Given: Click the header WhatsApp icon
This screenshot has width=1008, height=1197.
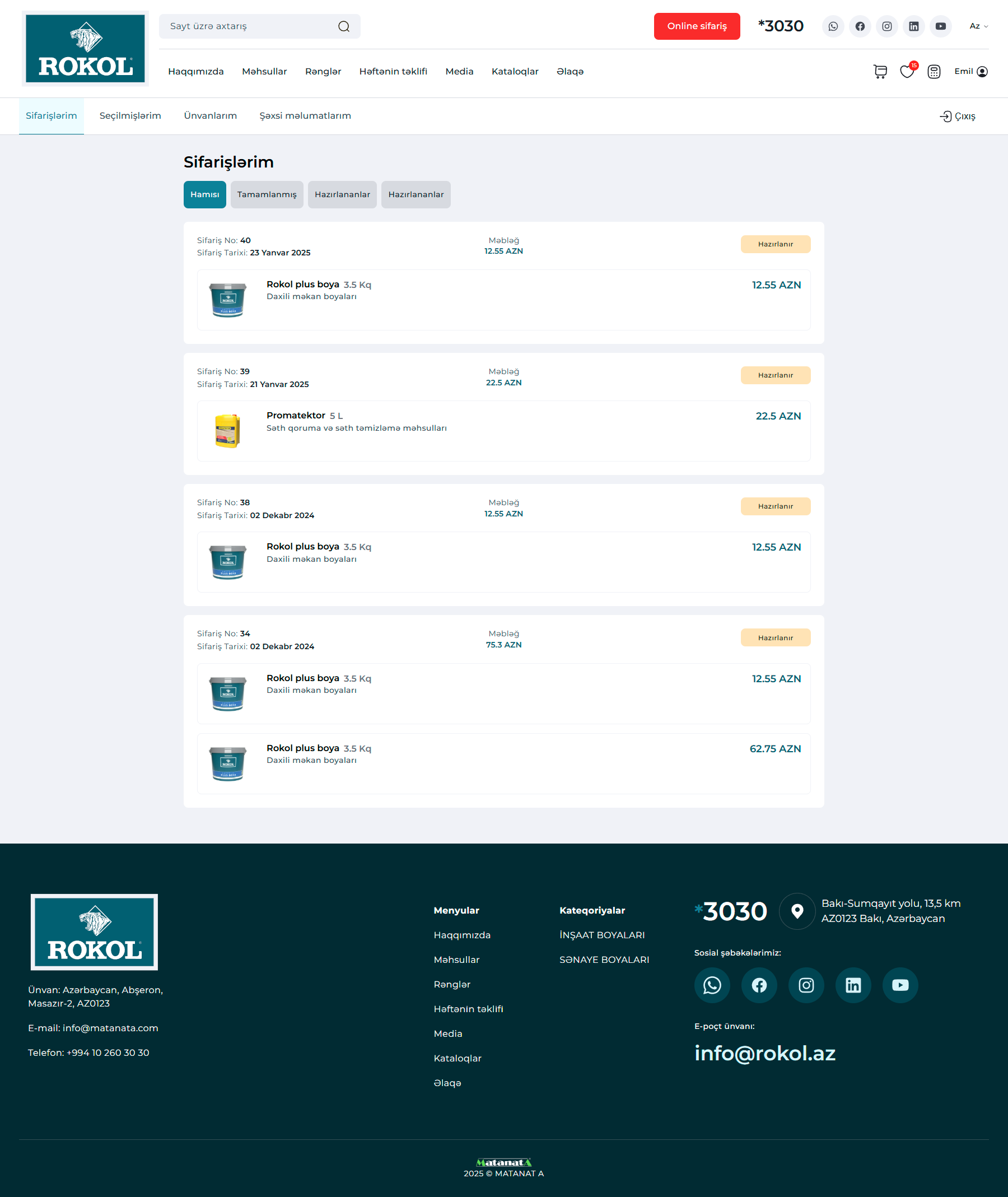Looking at the screenshot, I should tap(833, 26).
